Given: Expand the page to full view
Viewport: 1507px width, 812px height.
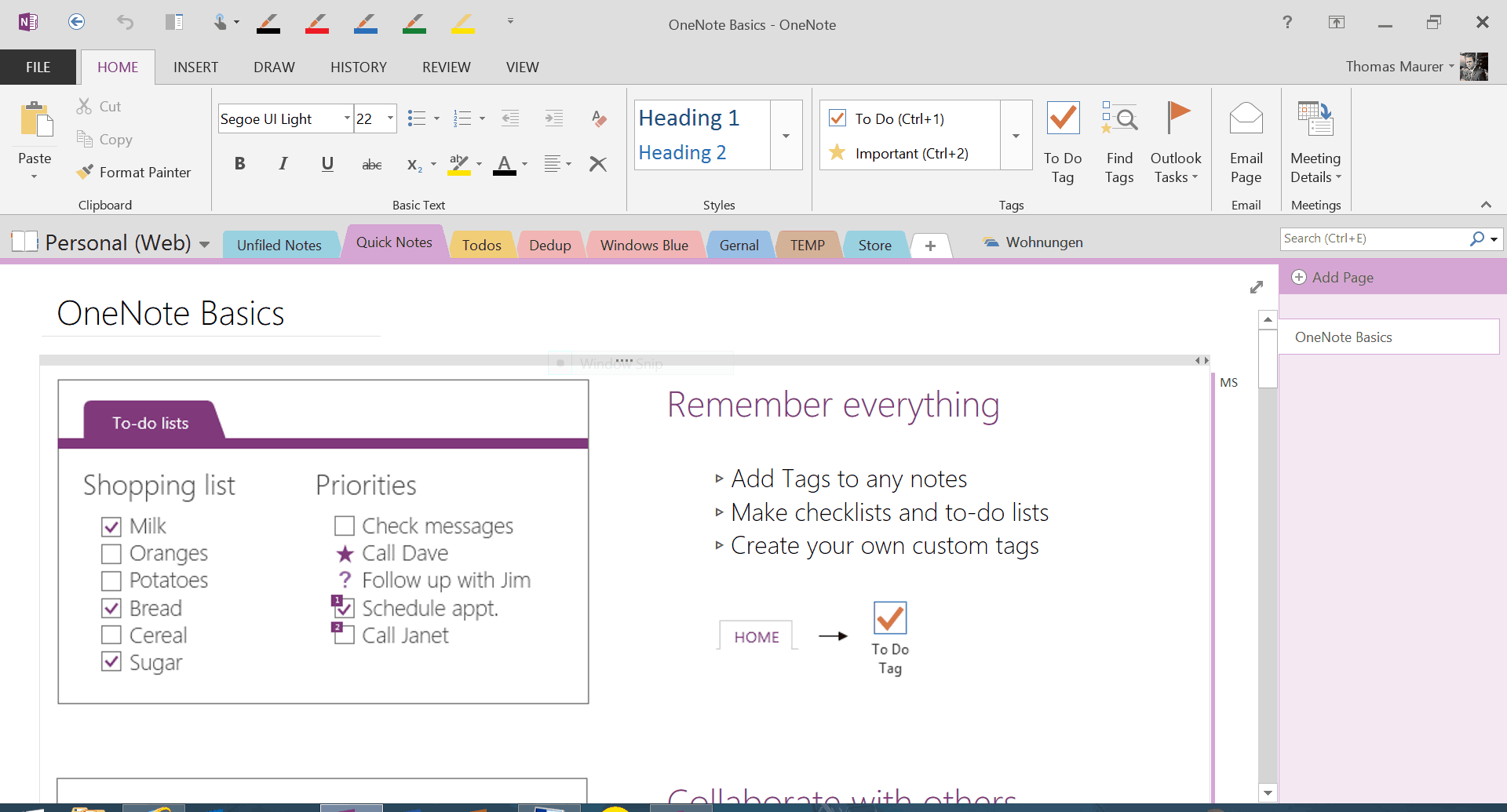Looking at the screenshot, I should pos(1257,287).
